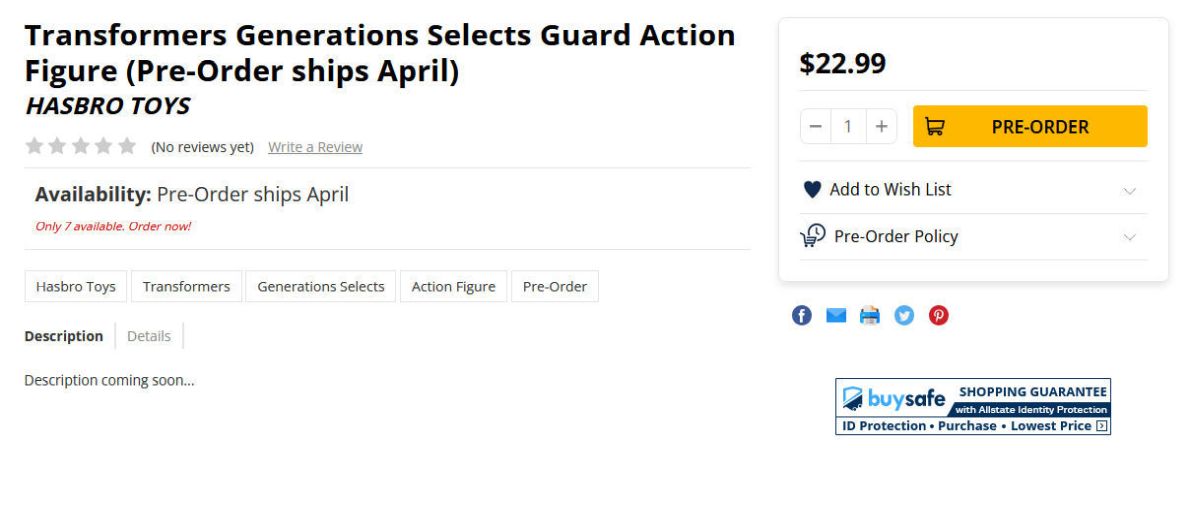The image size is (1200, 510).
Task: Open the Write a Review link
Action: point(315,147)
